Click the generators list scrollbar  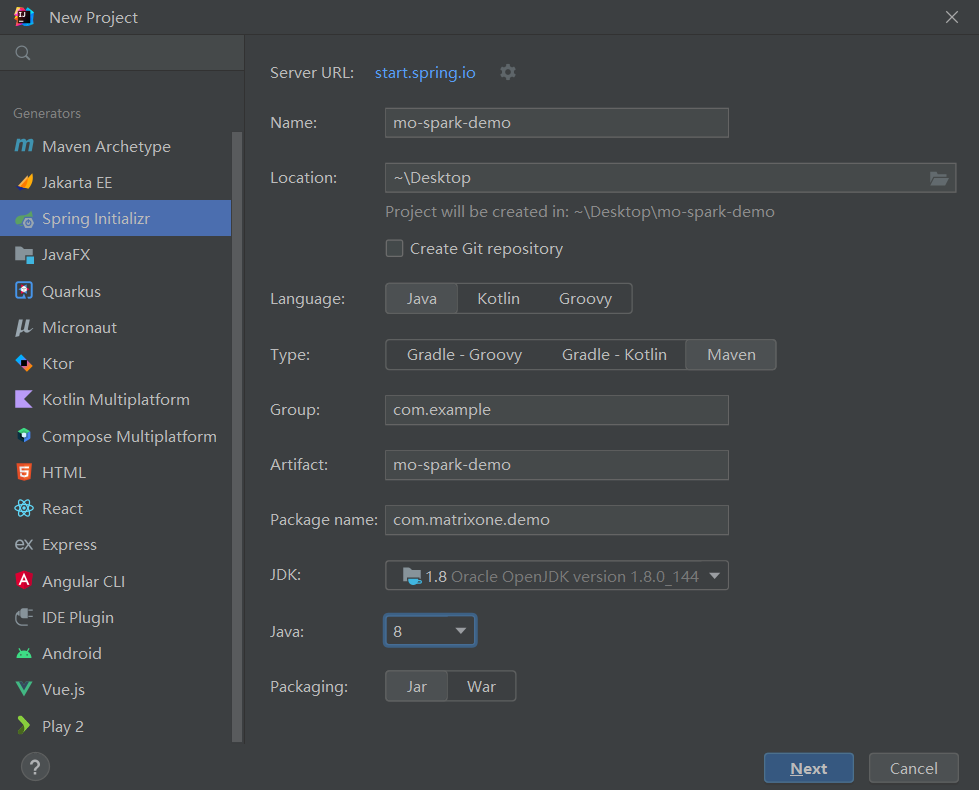[237, 436]
